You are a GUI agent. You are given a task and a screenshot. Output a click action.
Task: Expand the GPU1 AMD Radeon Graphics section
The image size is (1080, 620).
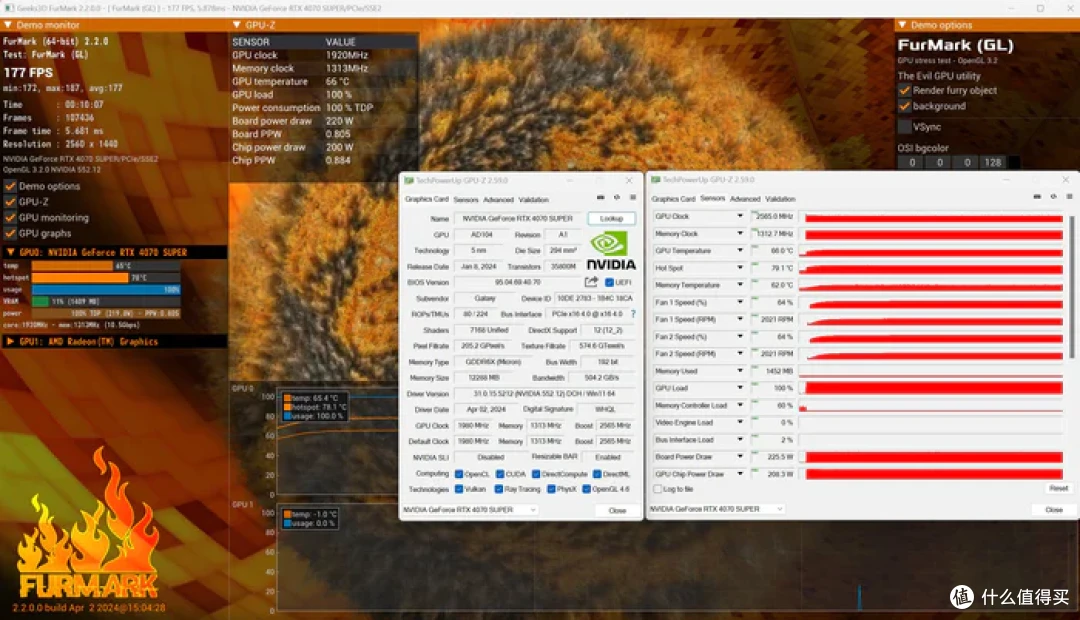point(10,342)
